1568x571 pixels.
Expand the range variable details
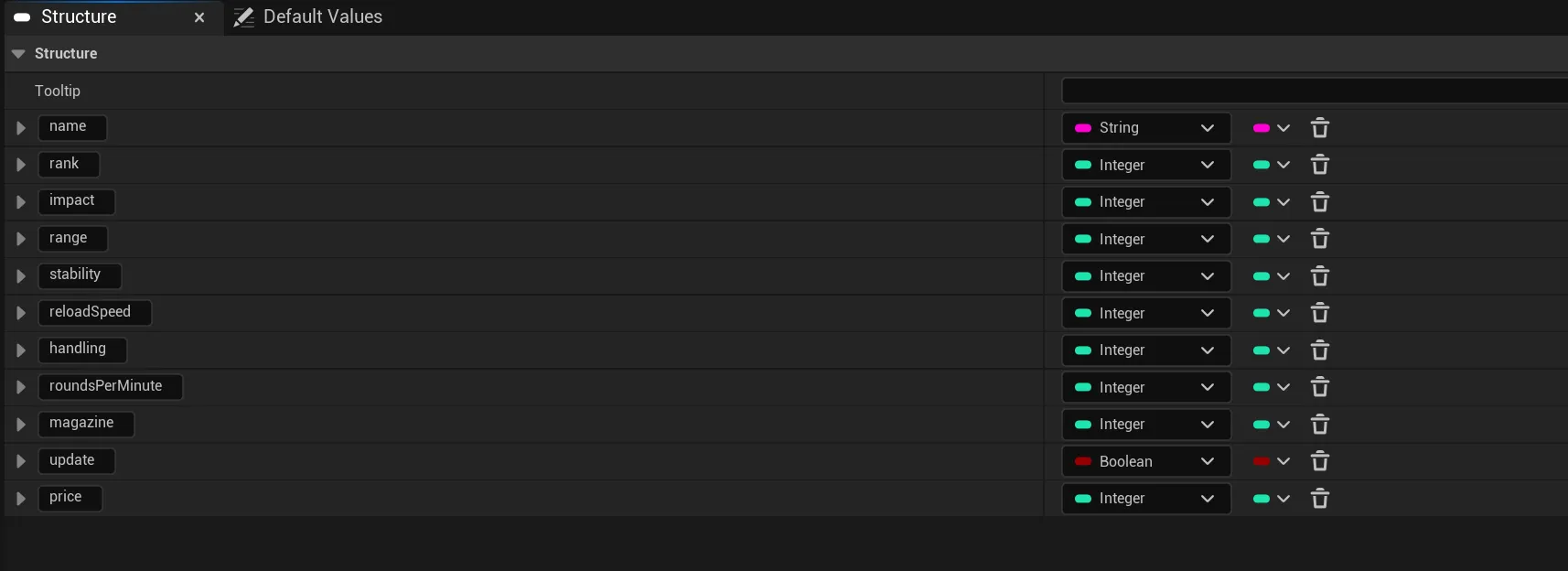20,239
